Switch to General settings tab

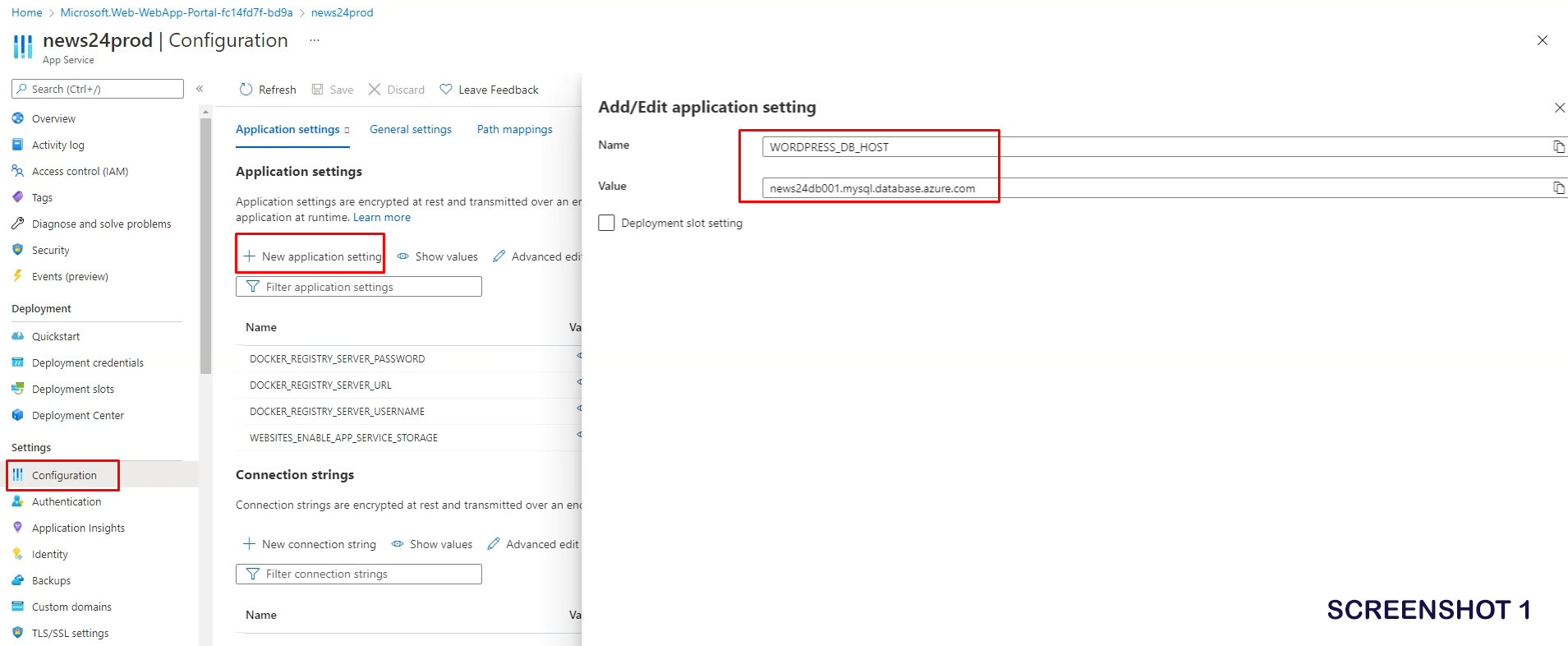click(411, 130)
